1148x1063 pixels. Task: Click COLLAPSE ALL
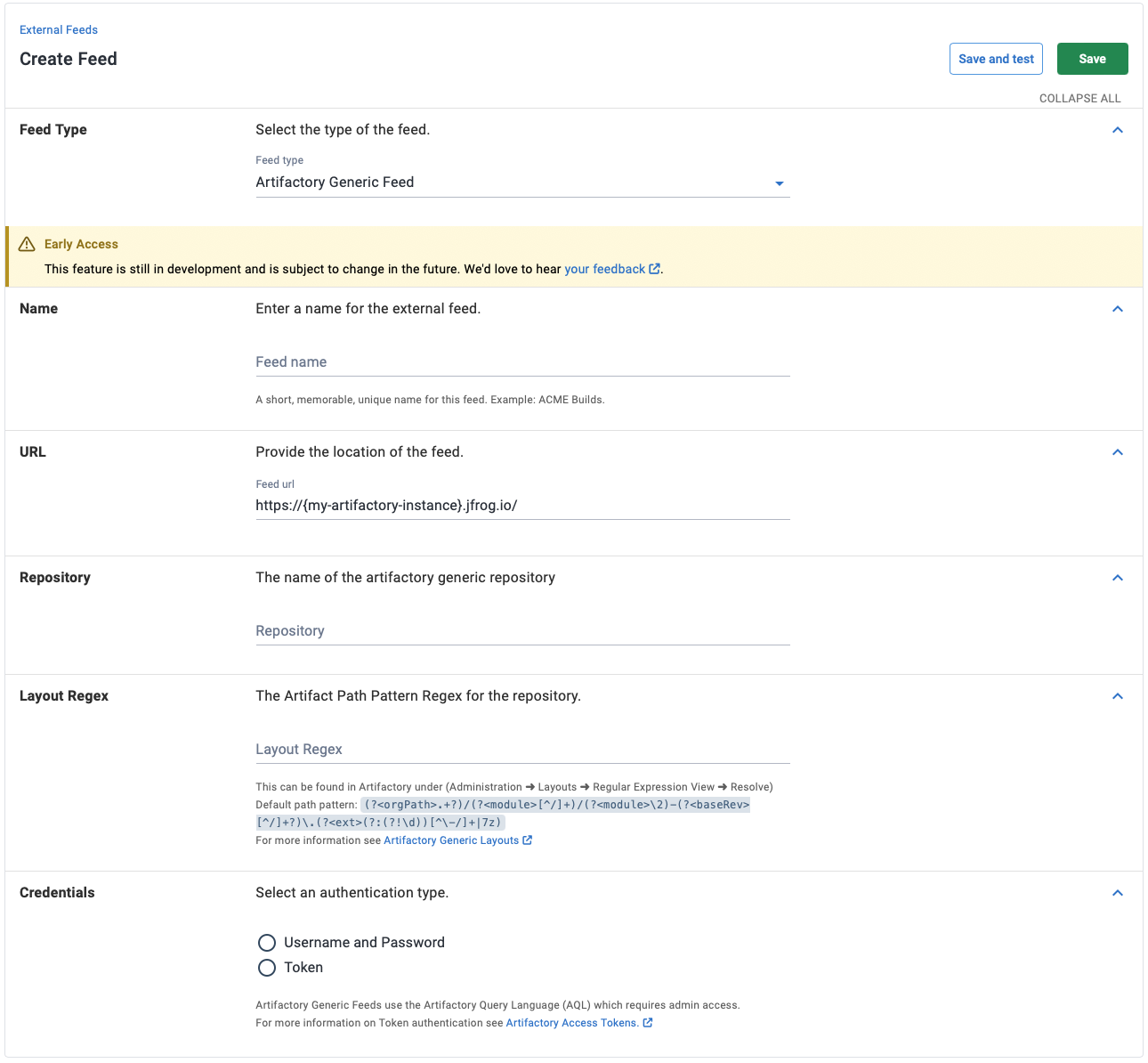click(1079, 99)
